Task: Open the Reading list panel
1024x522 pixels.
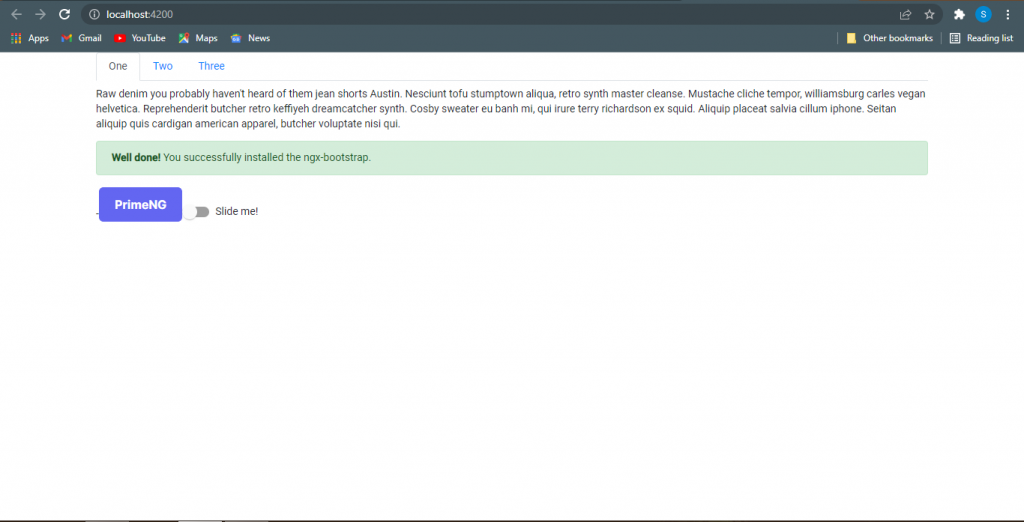Action: tap(981, 38)
